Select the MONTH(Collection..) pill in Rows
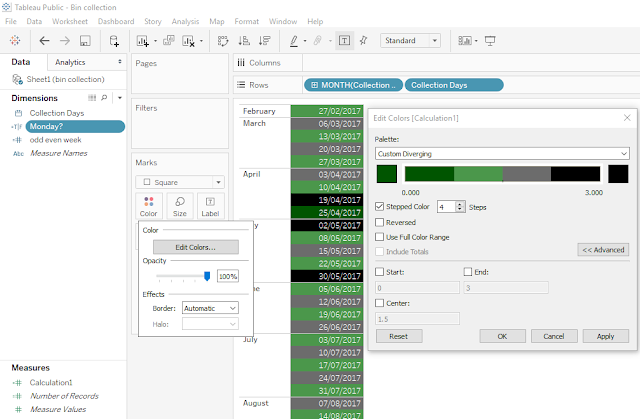 (353, 85)
